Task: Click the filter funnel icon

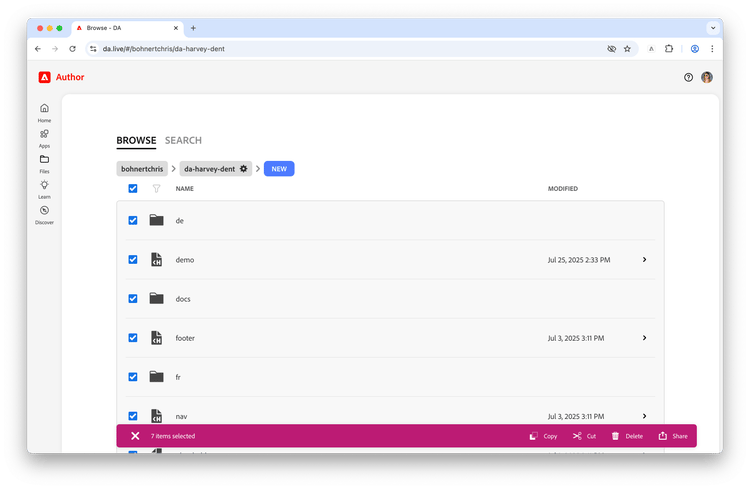Action: coord(156,189)
